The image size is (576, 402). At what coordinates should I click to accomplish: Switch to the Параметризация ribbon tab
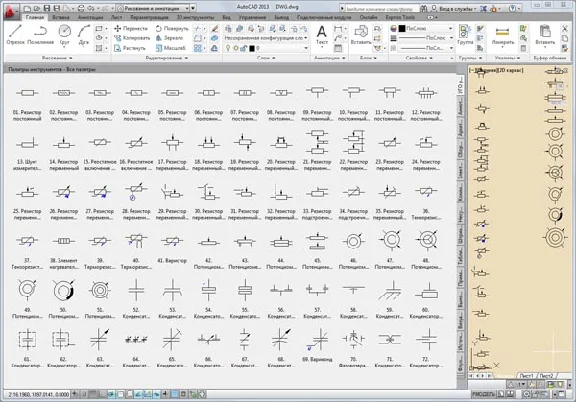[x=150, y=17]
